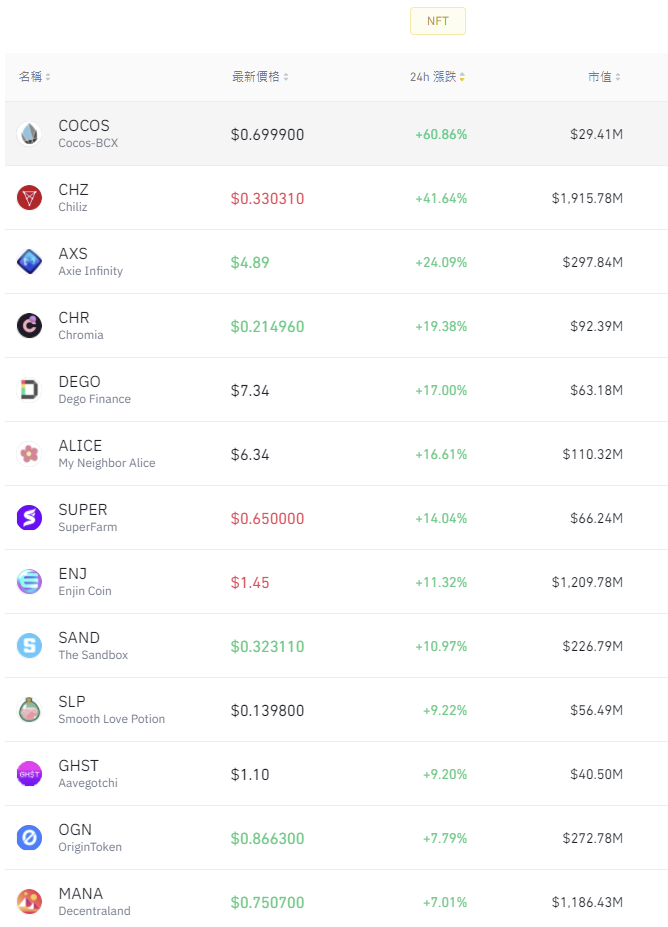This screenshot has width=668, height=927.
Task: Click the COCOS price $0.699900
Action: (x=267, y=134)
